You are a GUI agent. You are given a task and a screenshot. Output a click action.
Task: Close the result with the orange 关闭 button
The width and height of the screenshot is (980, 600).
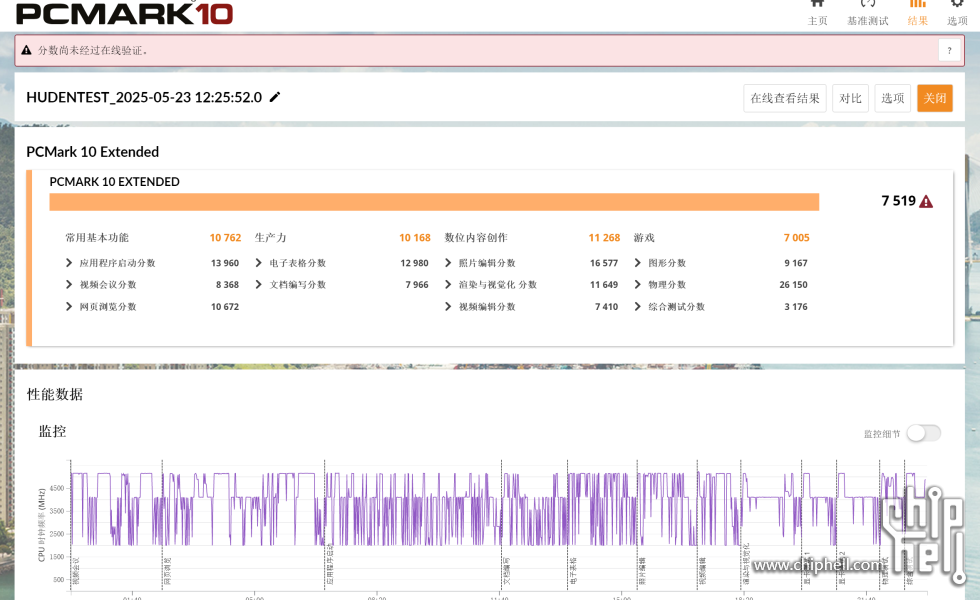pyautogui.click(x=935, y=98)
